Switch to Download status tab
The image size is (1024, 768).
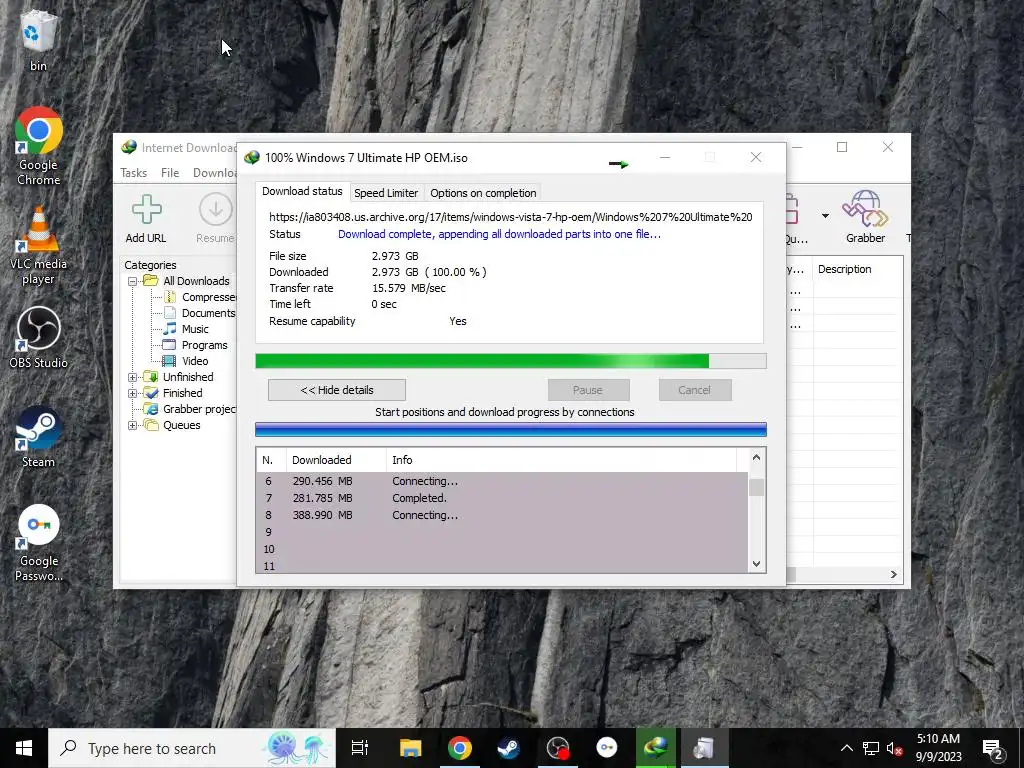(x=302, y=191)
